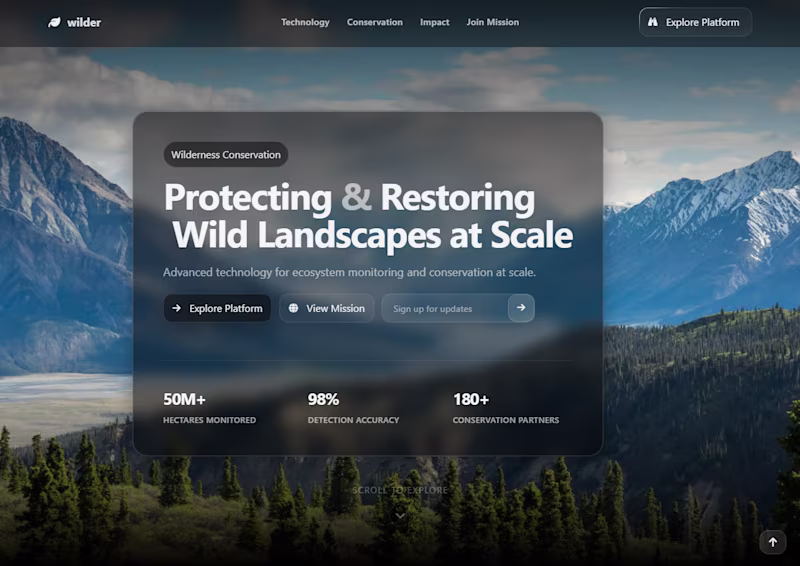Focus the Sign up for updates field
The width and height of the screenshot is (800, 566).
pos(445,308)
